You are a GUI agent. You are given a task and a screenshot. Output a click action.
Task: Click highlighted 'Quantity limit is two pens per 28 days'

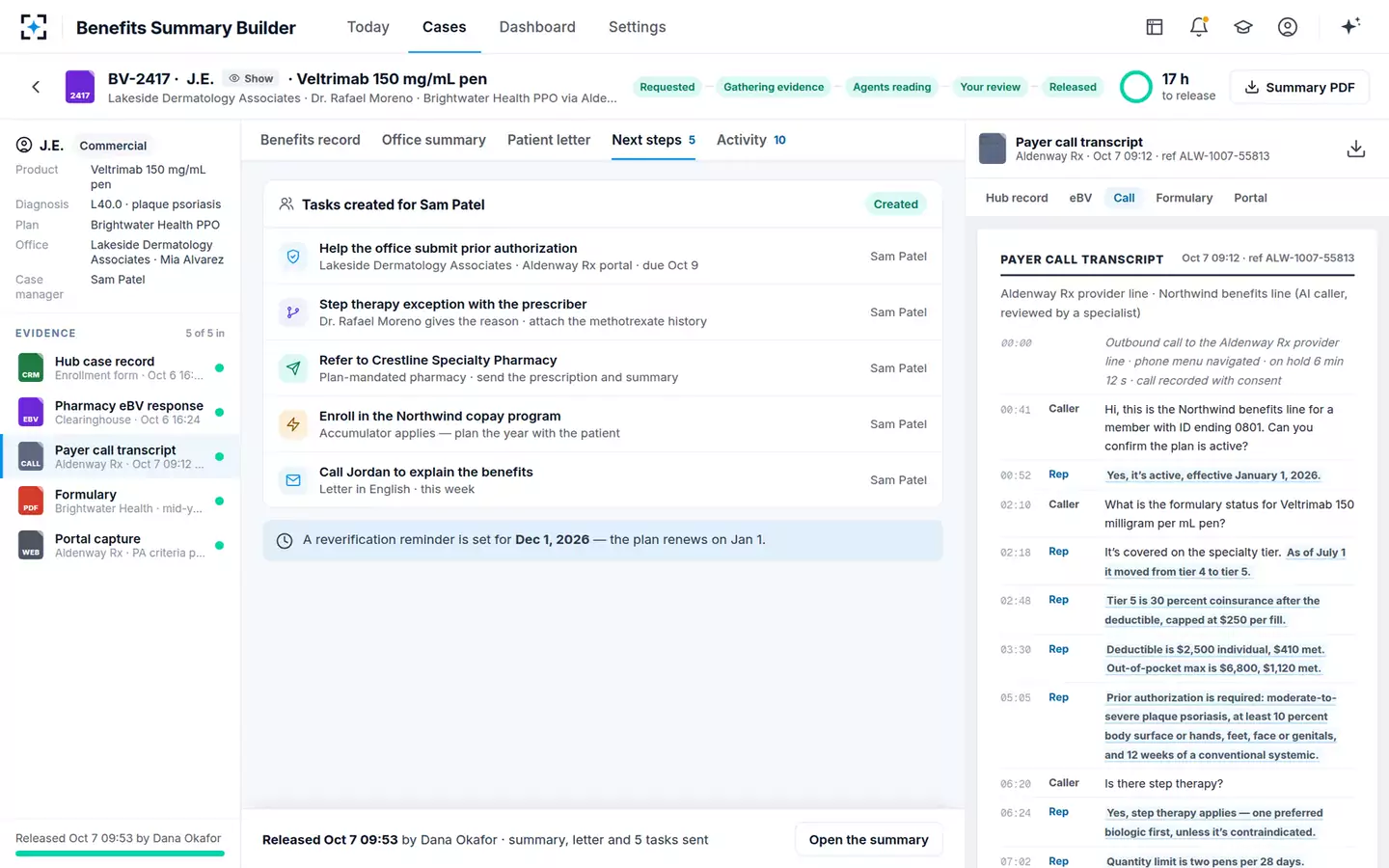[1205, 861]
